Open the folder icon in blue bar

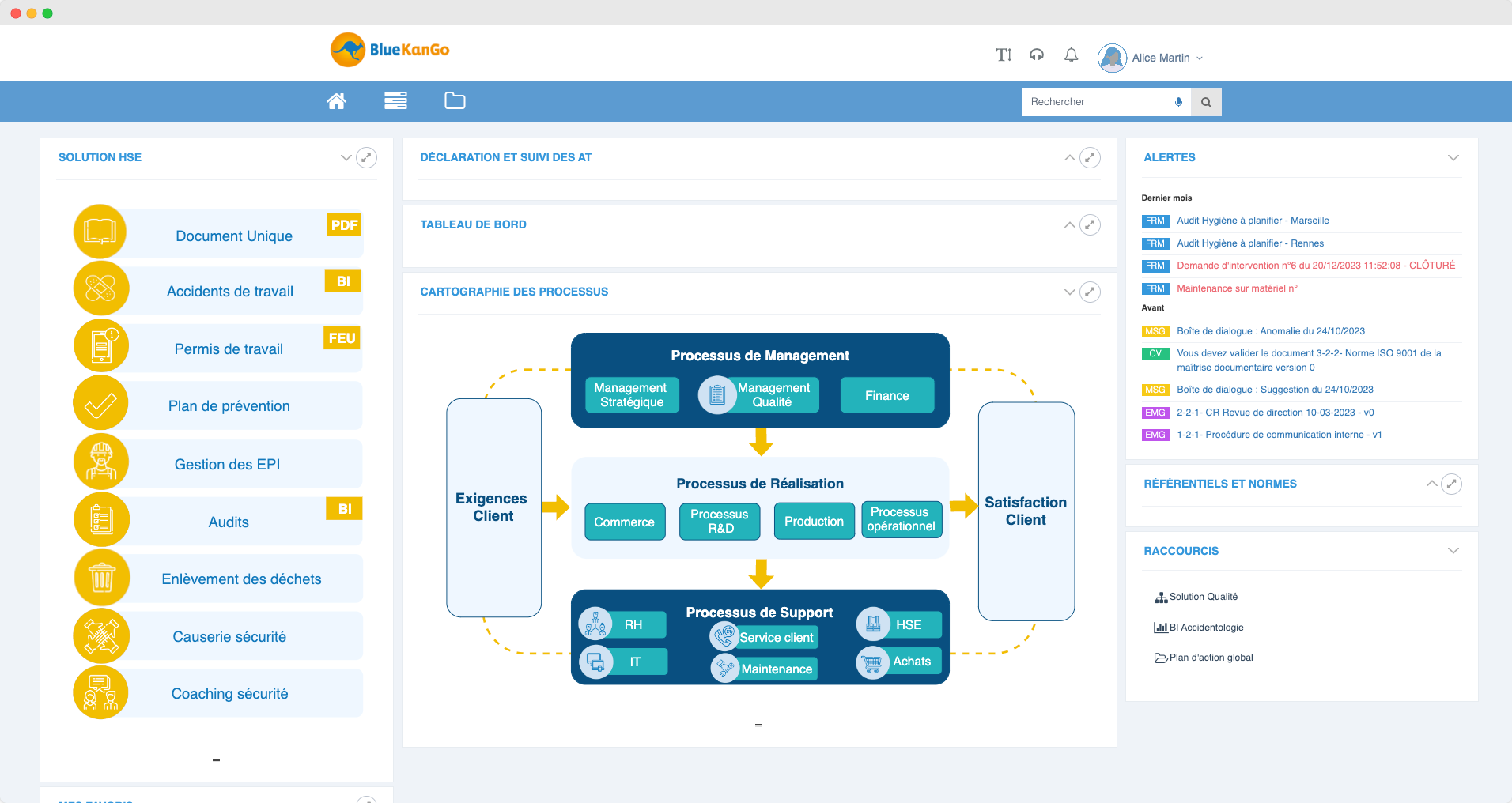tap(455, 100)
